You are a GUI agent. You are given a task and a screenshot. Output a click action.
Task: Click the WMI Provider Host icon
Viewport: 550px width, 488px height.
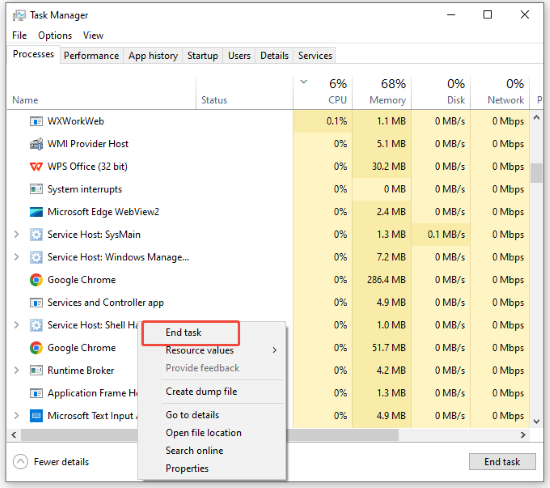click(x=36, y=144)
